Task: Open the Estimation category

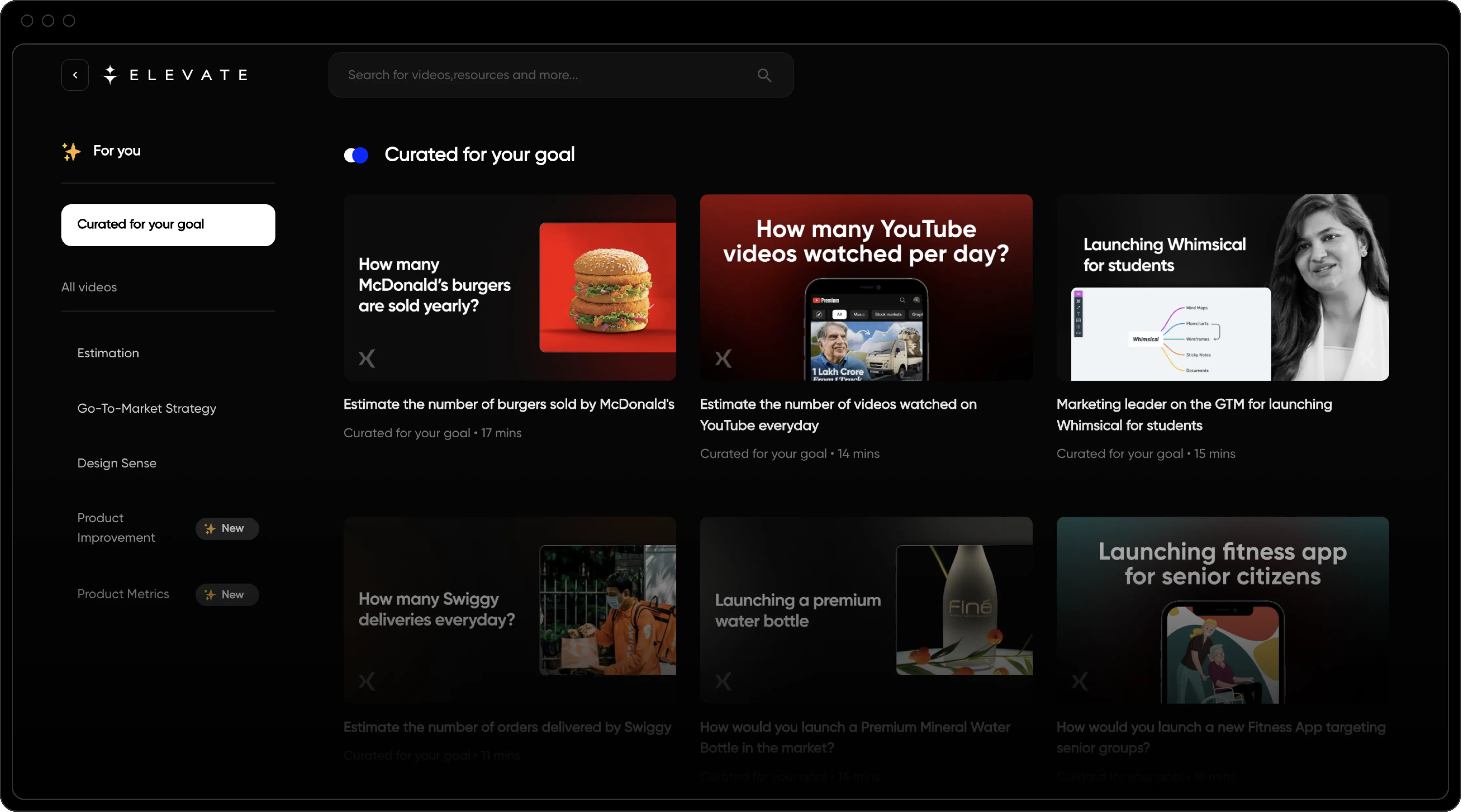Action: point(108,353)
